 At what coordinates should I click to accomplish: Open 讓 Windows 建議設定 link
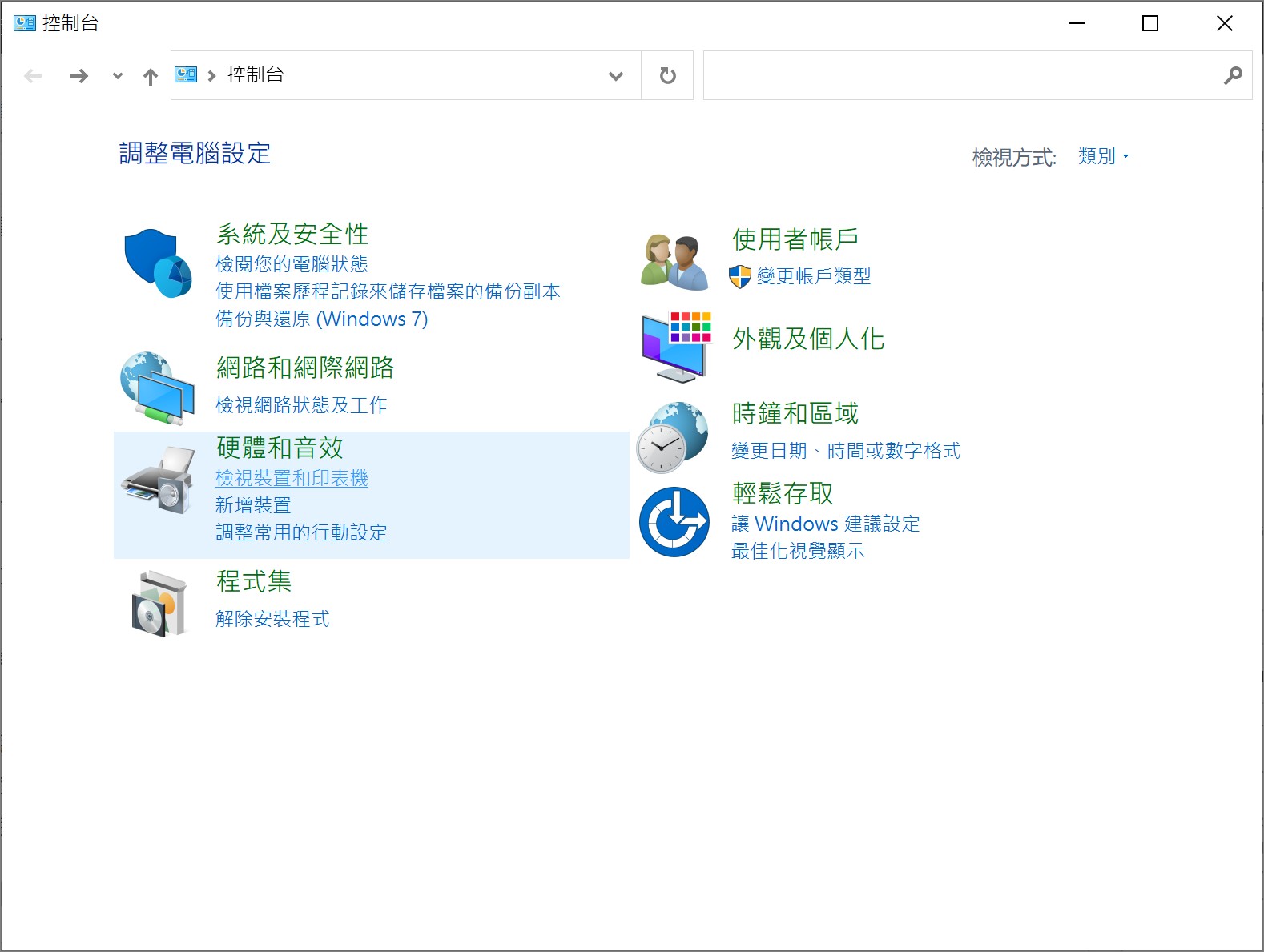[826, 524]
